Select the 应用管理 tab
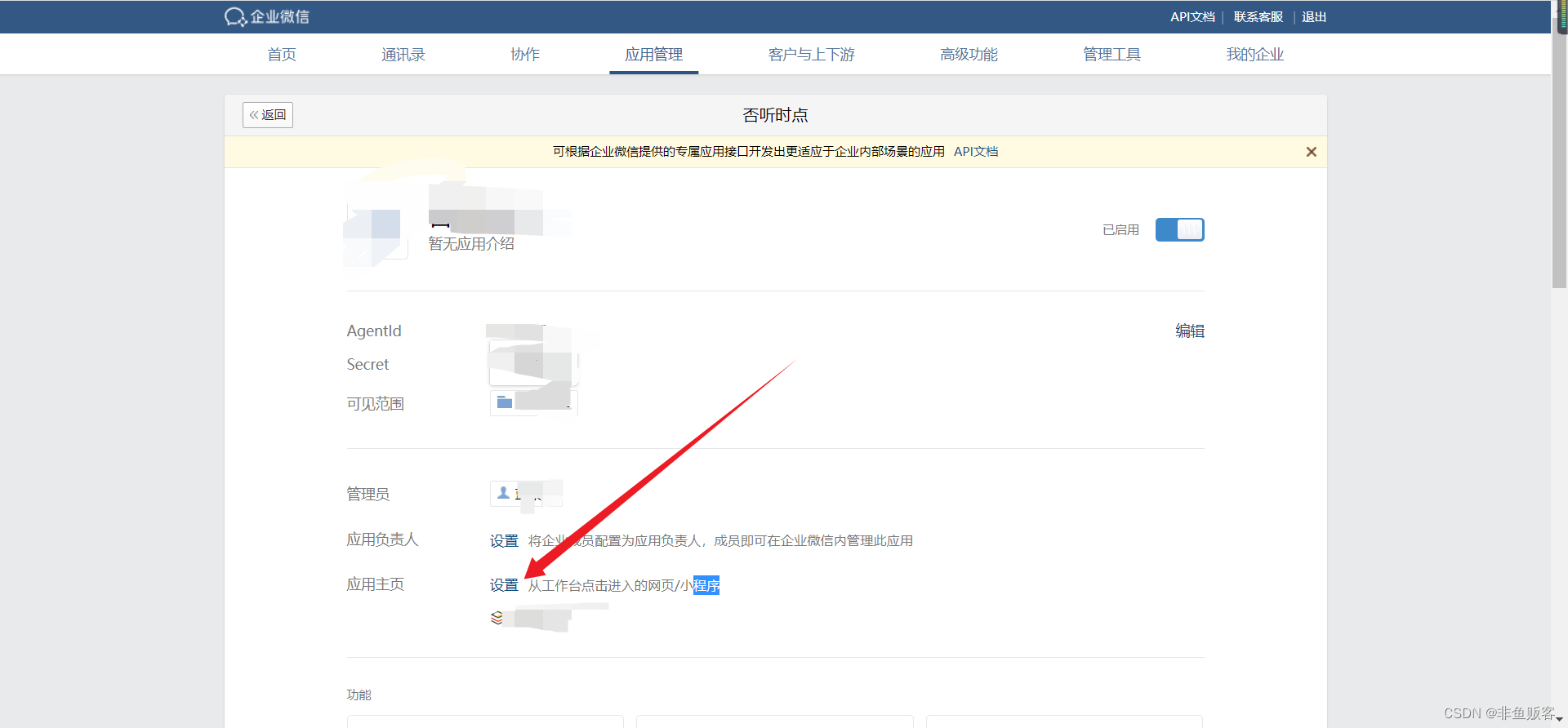The image size is (1568, 728). 653,55
